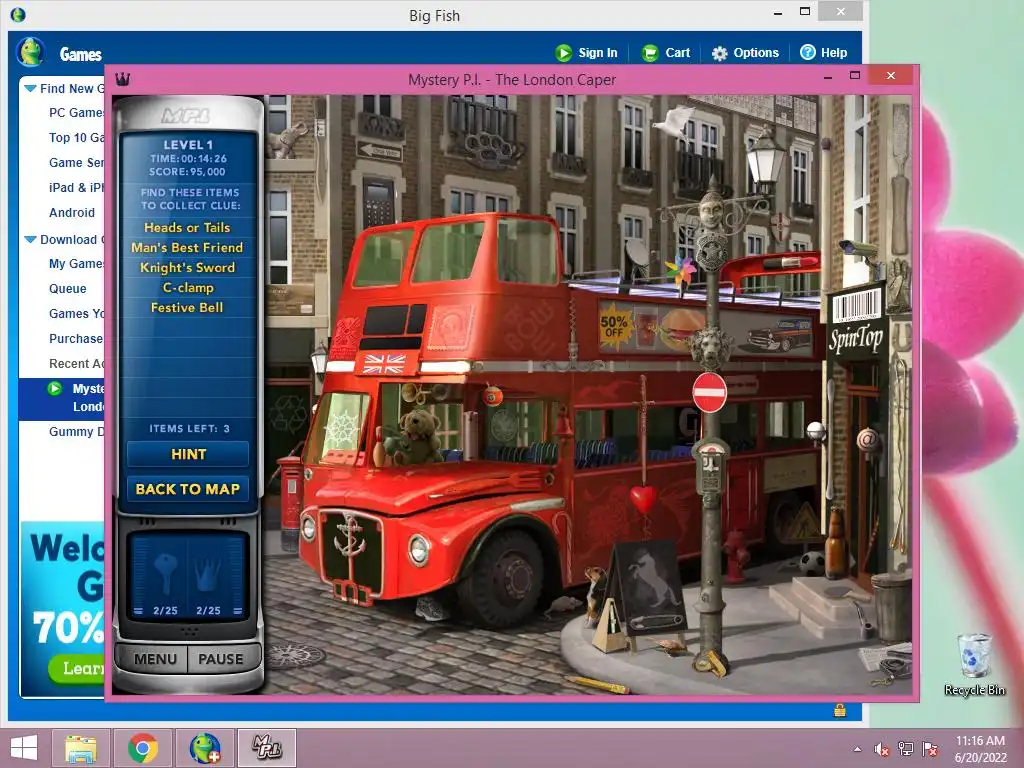1024x768 pixels.
Task: Select Top 10 Games in sidebar
Action: 76,138
